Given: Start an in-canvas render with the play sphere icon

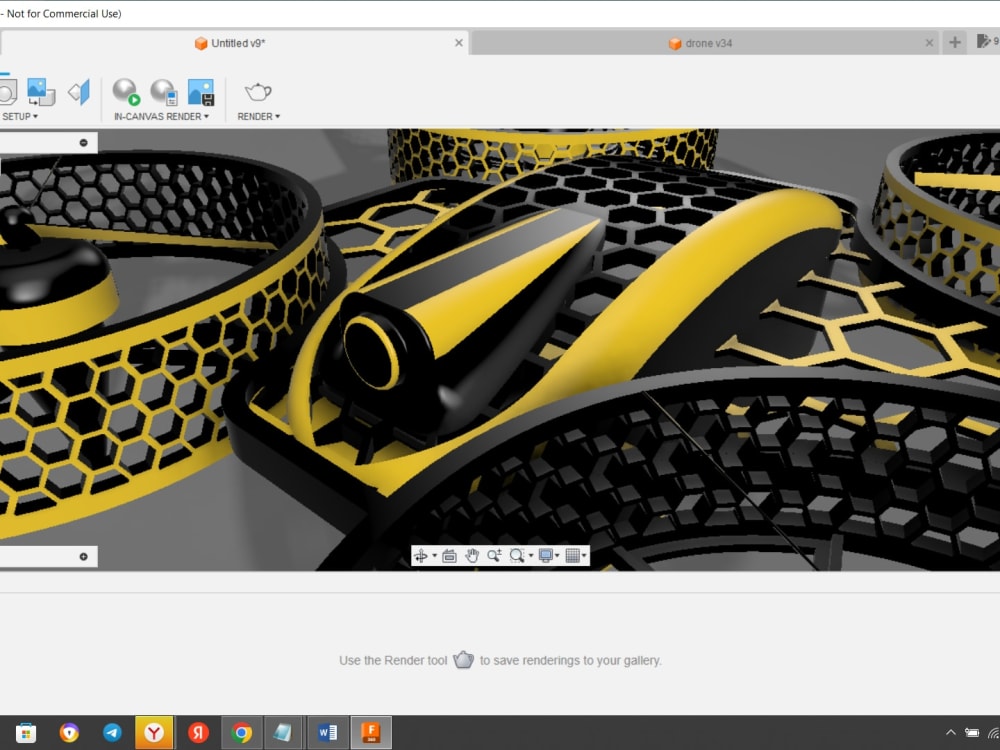Looking at the screenshot, I should pos(125,94).
